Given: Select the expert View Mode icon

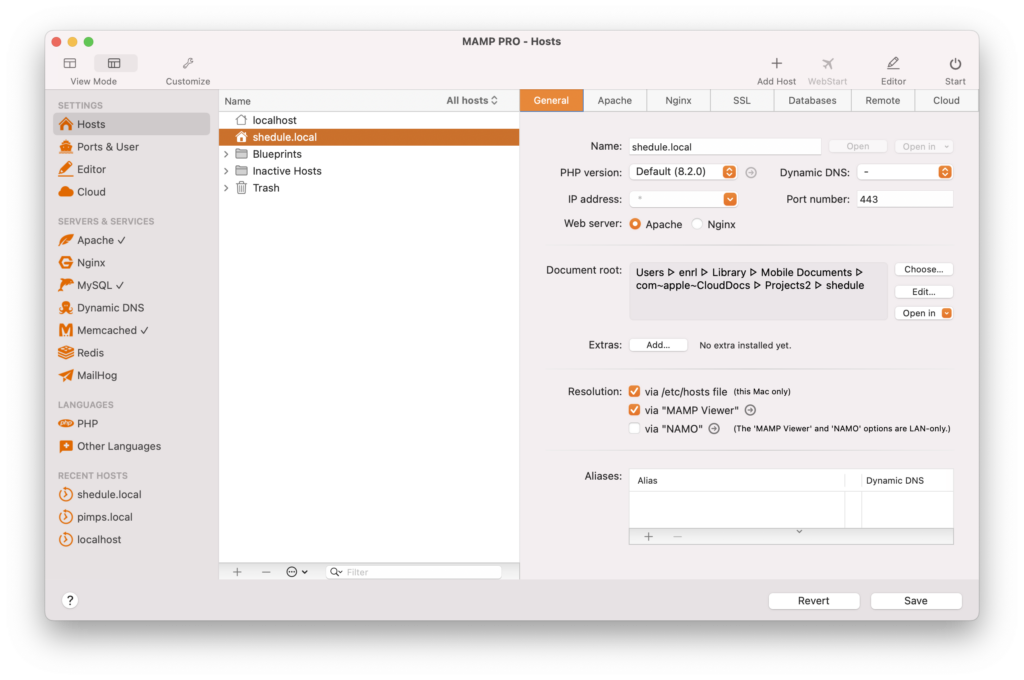Looking at the screenshot, I should [x=114, y=63].
